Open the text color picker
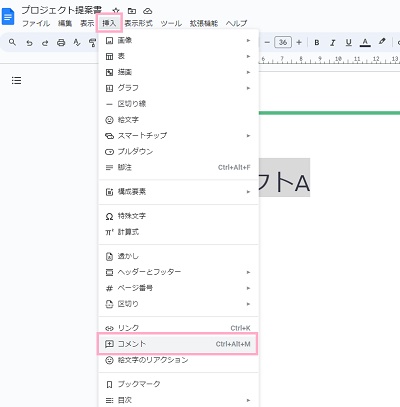This screenshot has height=407, width=400. [x=365, y=43]
